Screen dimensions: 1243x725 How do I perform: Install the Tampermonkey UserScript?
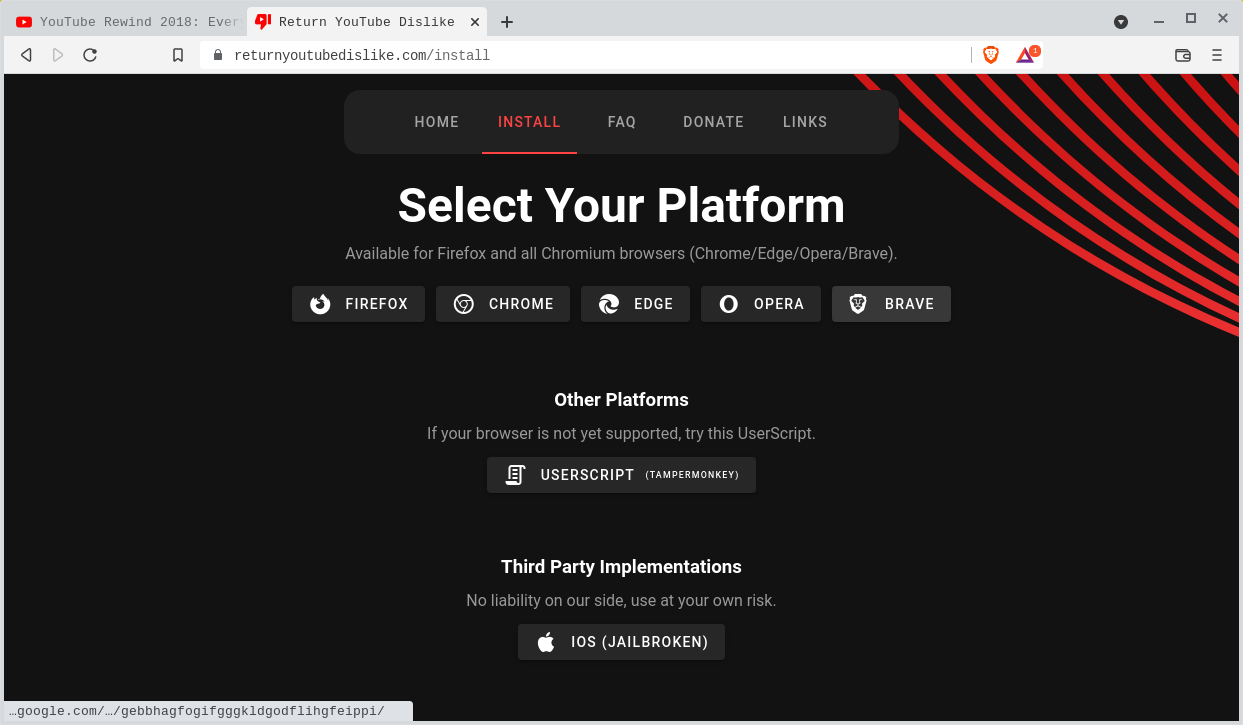pos(621,475)
